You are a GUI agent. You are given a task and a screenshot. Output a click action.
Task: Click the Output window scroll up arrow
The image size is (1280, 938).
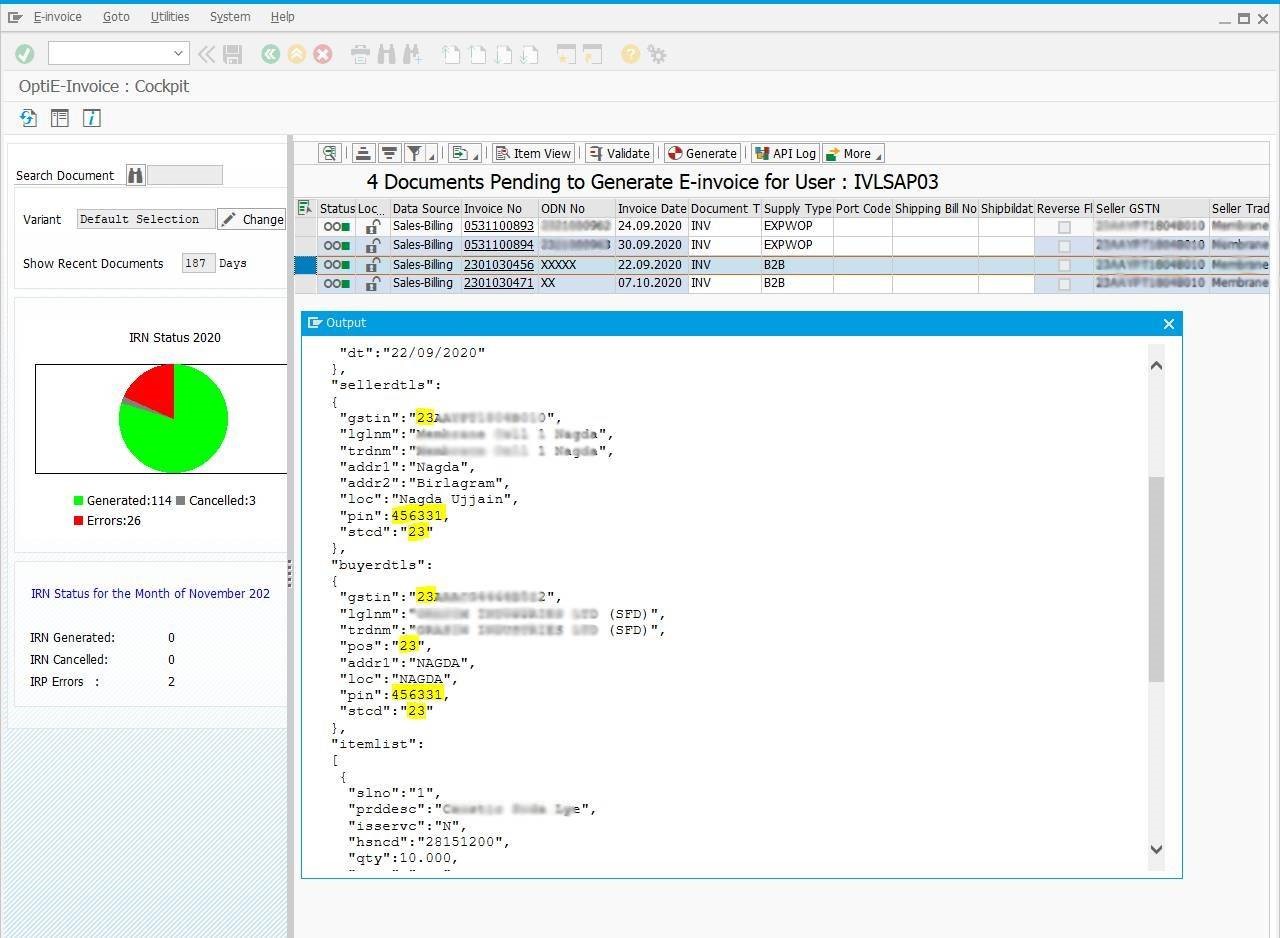click(1156, 365)
